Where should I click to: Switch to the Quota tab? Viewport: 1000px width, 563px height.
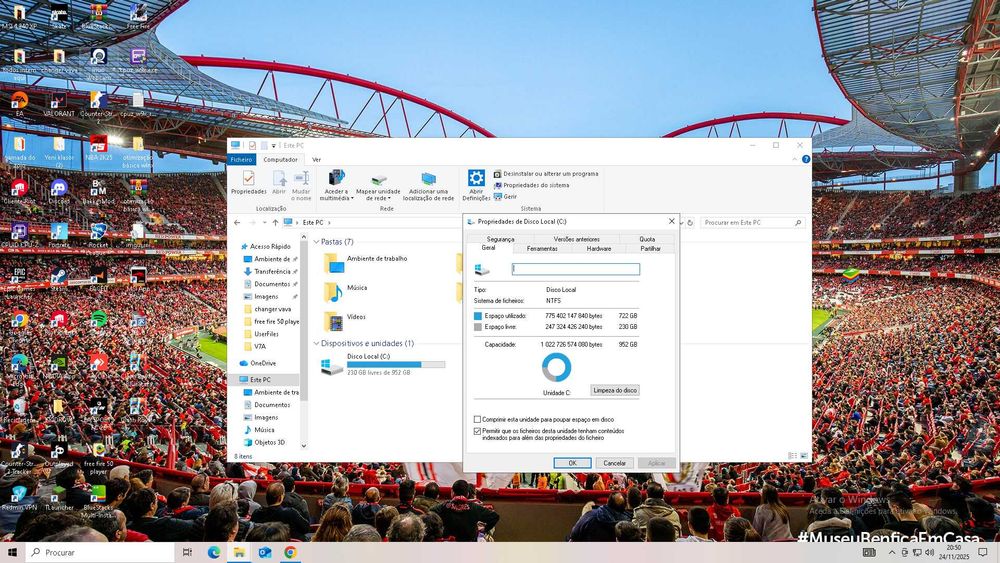pyautogui.click(x=647, y=239)
